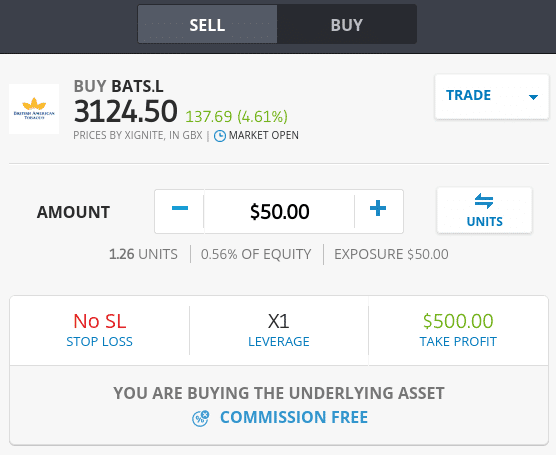
Task: Click the British American Tobacco logo
Action: (x=34, y=109)
